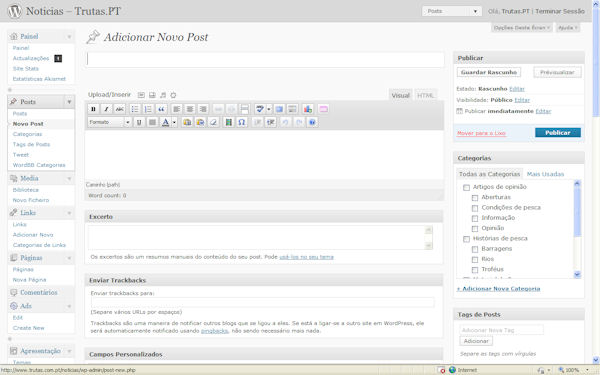Click Terminar Sessão to log out
This screenshot has width=600, height=375.
559,11
